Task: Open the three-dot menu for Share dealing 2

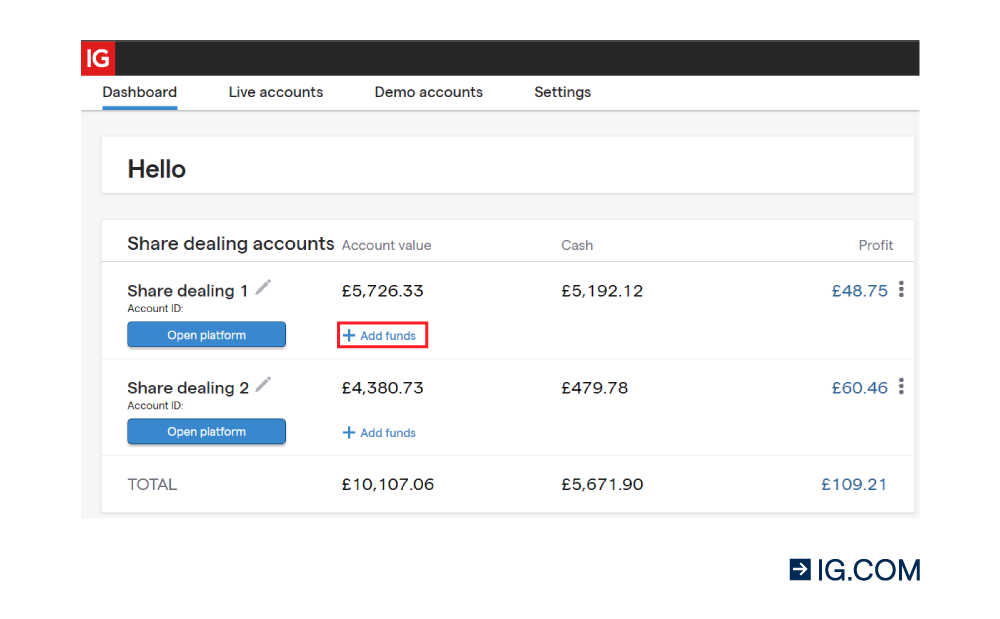Action: tap(901, 386)
